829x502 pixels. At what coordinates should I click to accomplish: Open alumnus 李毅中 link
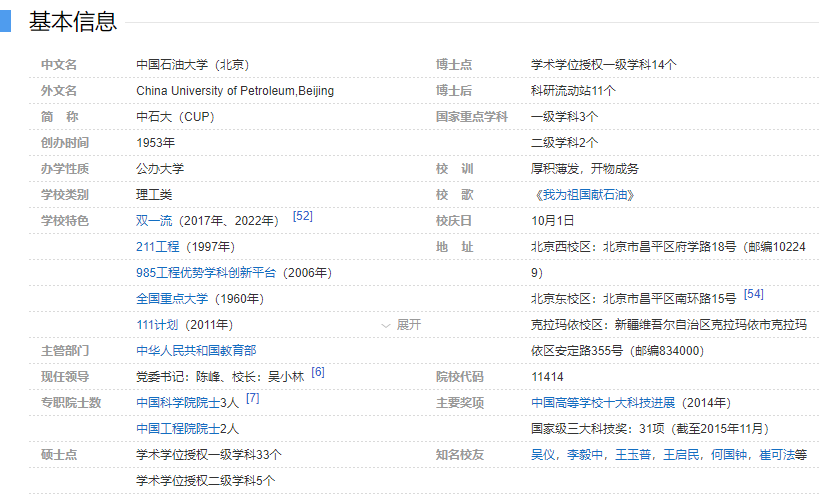[583, 455]
